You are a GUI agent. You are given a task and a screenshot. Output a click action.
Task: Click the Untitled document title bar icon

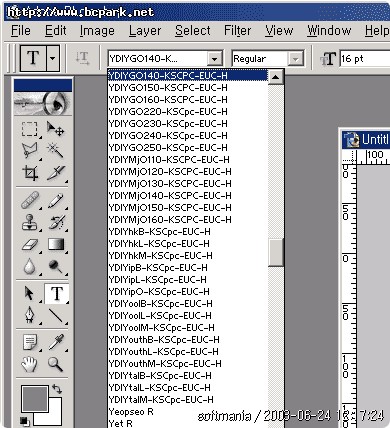(x=351, y=139)
